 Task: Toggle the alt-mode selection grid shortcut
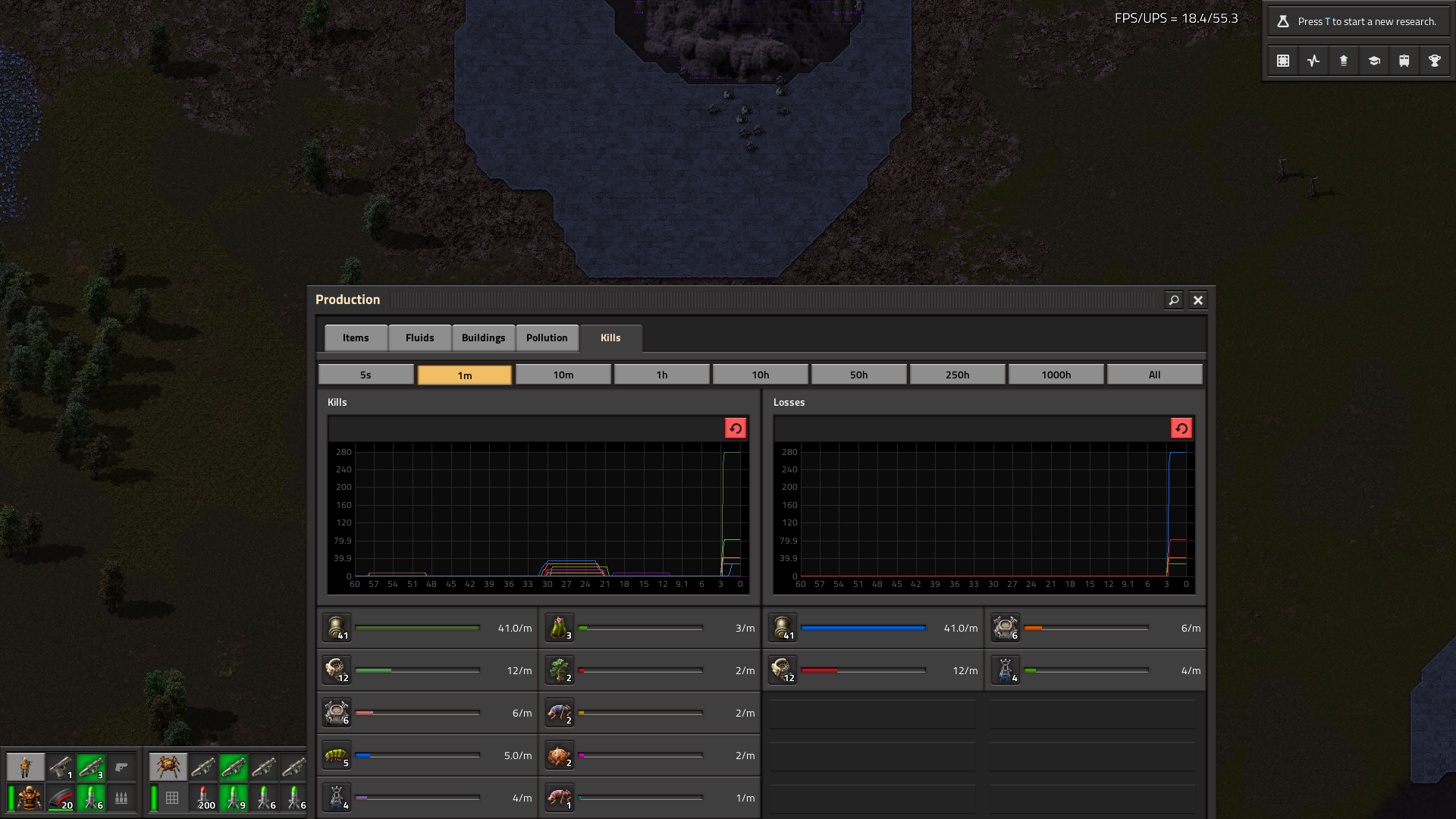pos(1283,61)
